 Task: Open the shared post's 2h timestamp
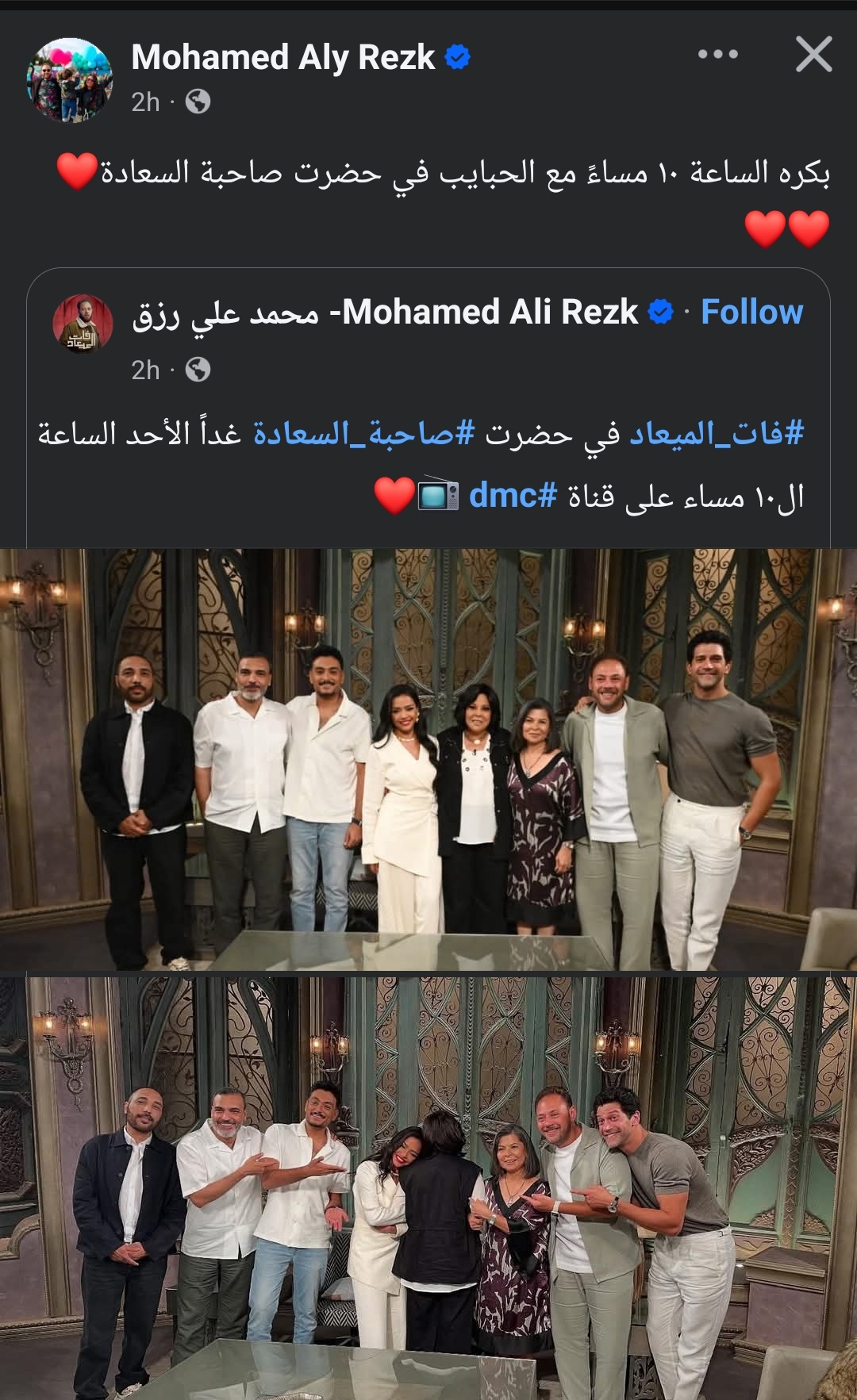click(145, 370)
